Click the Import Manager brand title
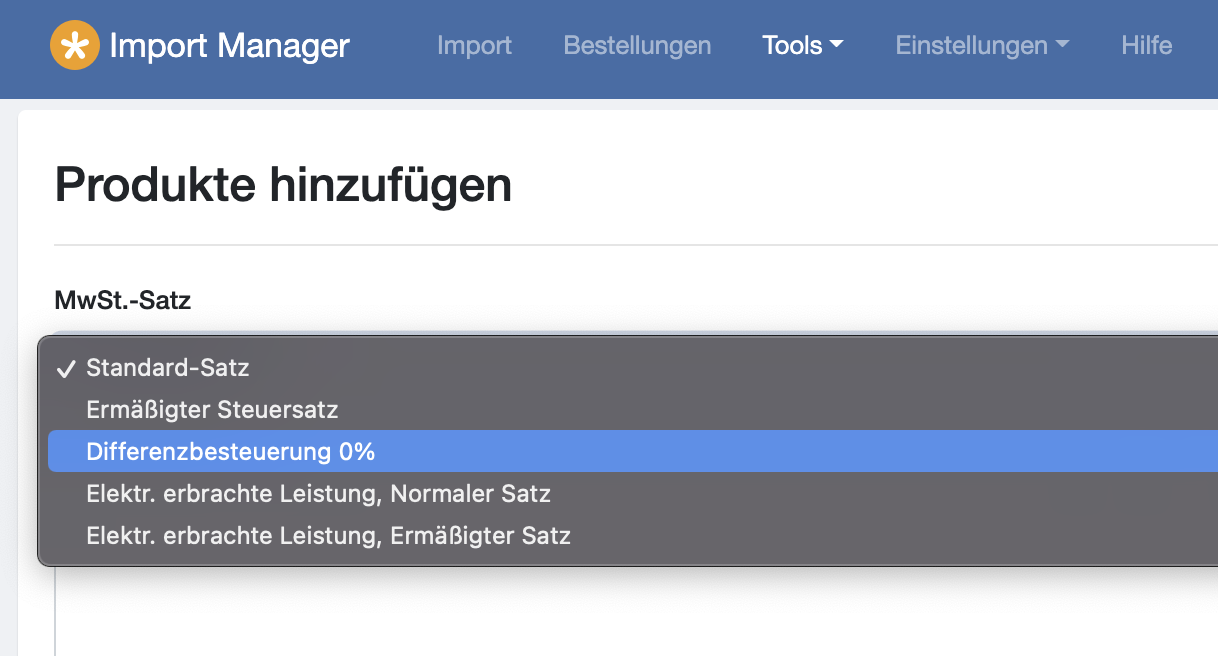Viewport: 1218px width, 656px height. point(229,45)
